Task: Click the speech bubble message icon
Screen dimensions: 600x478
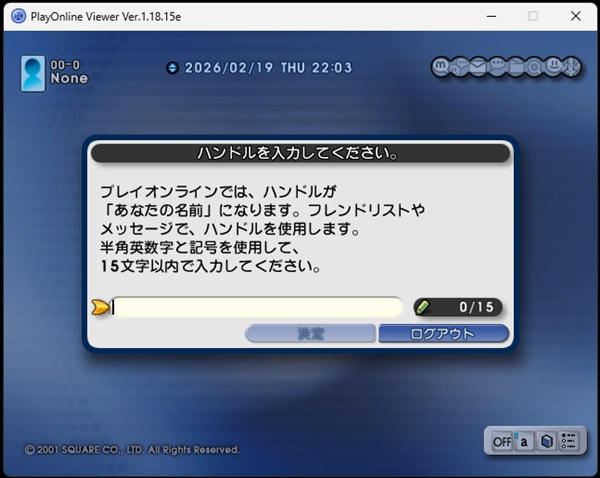Action: (x=499, y=67)
